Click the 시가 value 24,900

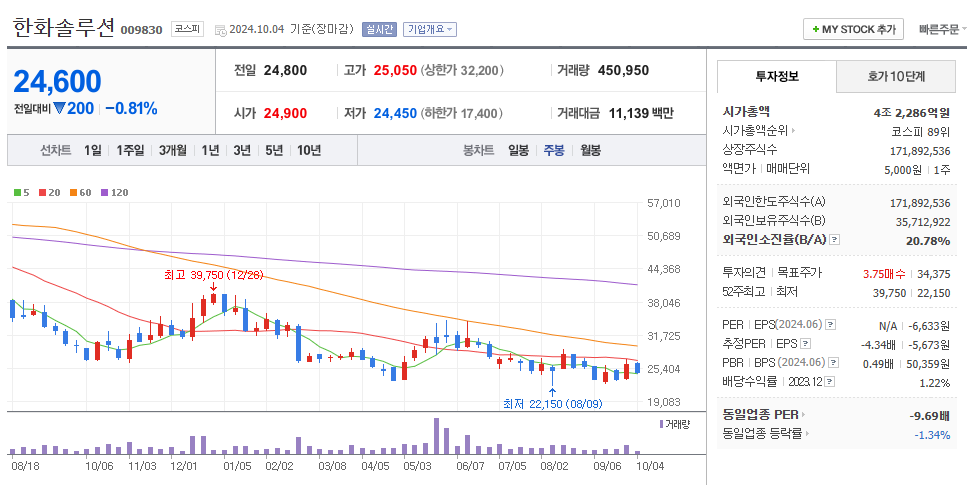pos(285,114)
